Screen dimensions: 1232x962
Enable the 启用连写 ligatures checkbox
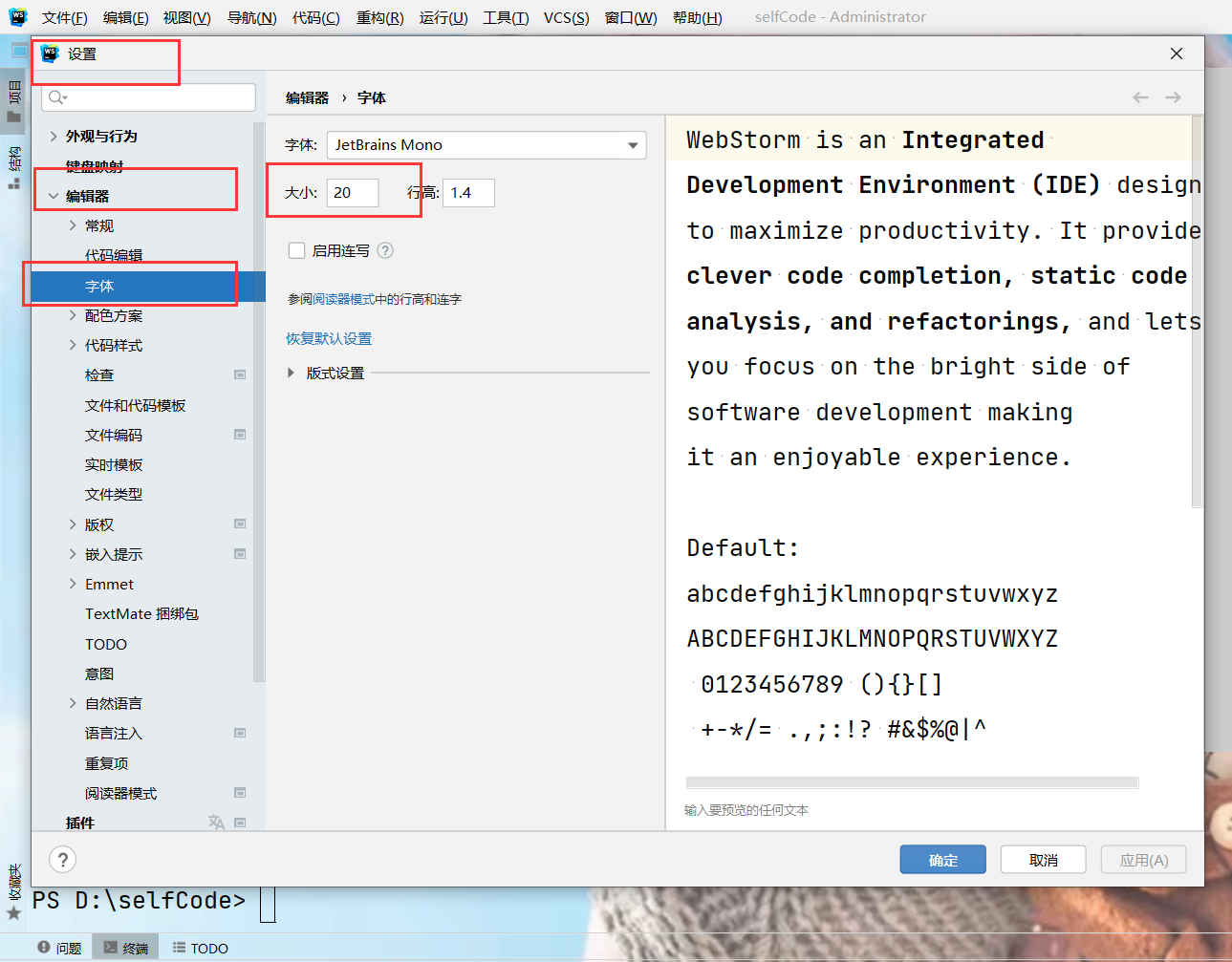click(x=296, y=250)
